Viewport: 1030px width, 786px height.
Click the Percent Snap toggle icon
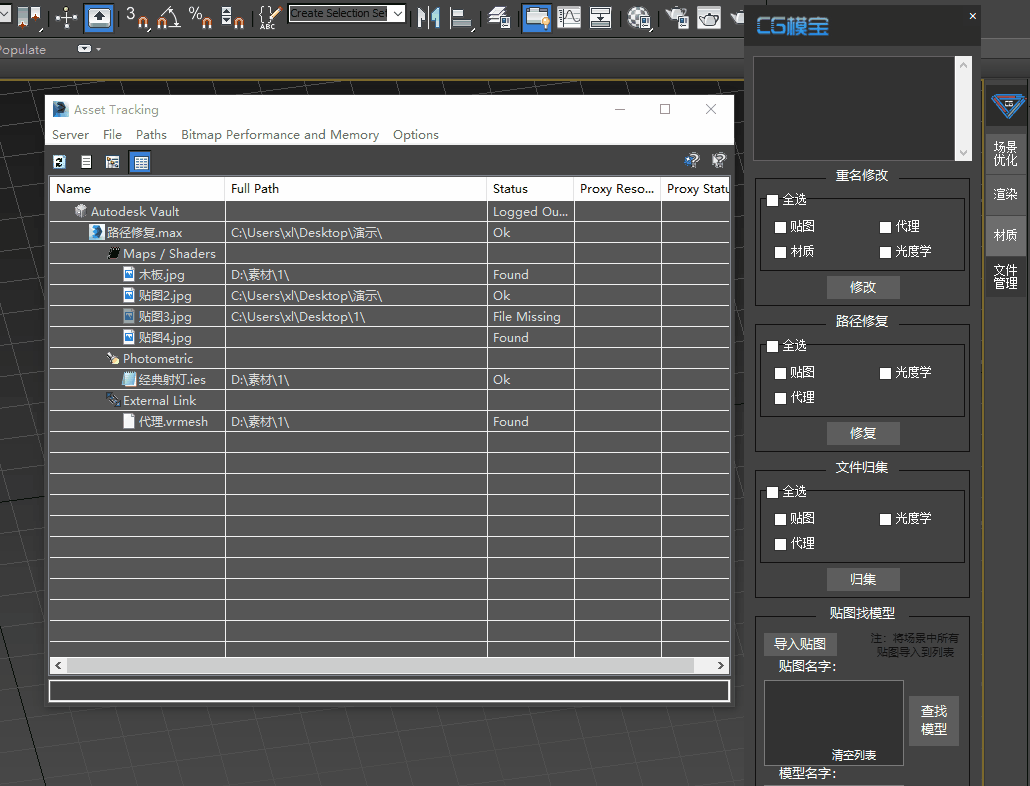pyautogui.click(x=200, y=17)
